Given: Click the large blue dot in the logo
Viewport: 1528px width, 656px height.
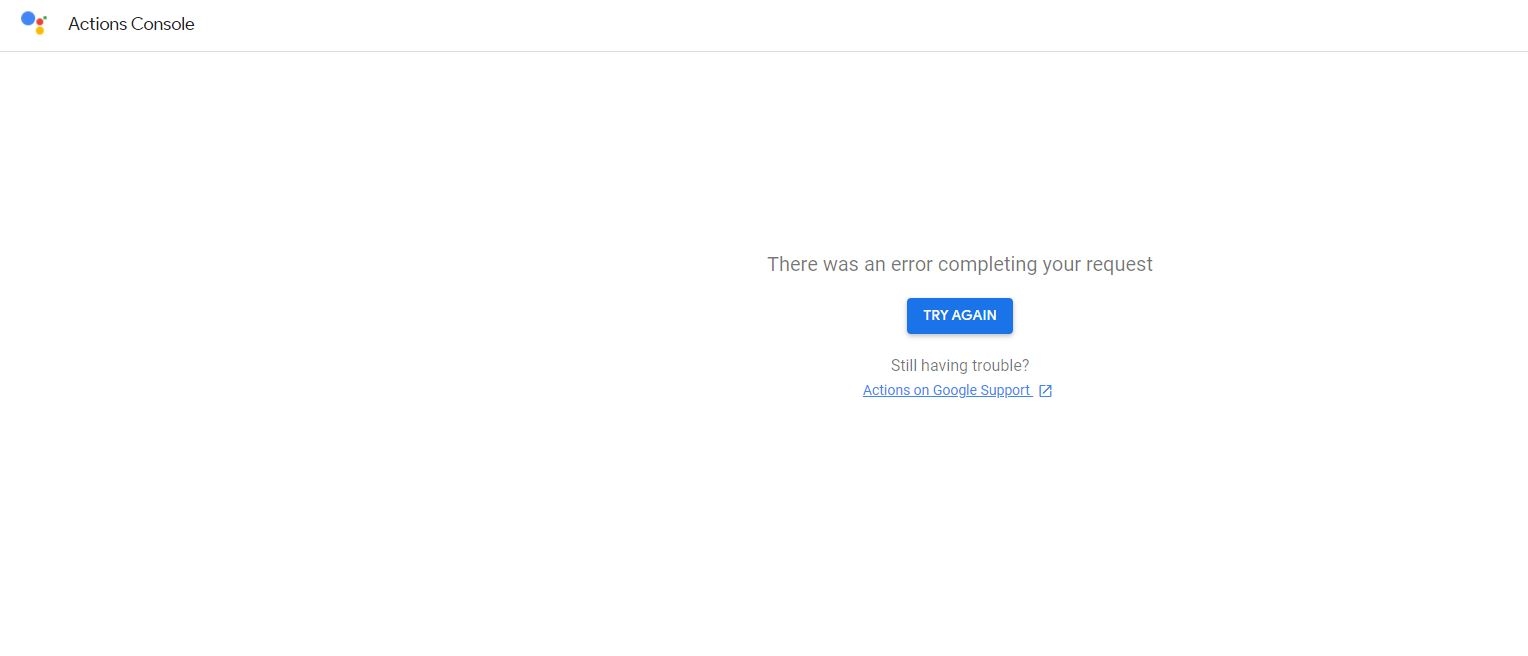Looking at the screenshot, I should [28, 19].
